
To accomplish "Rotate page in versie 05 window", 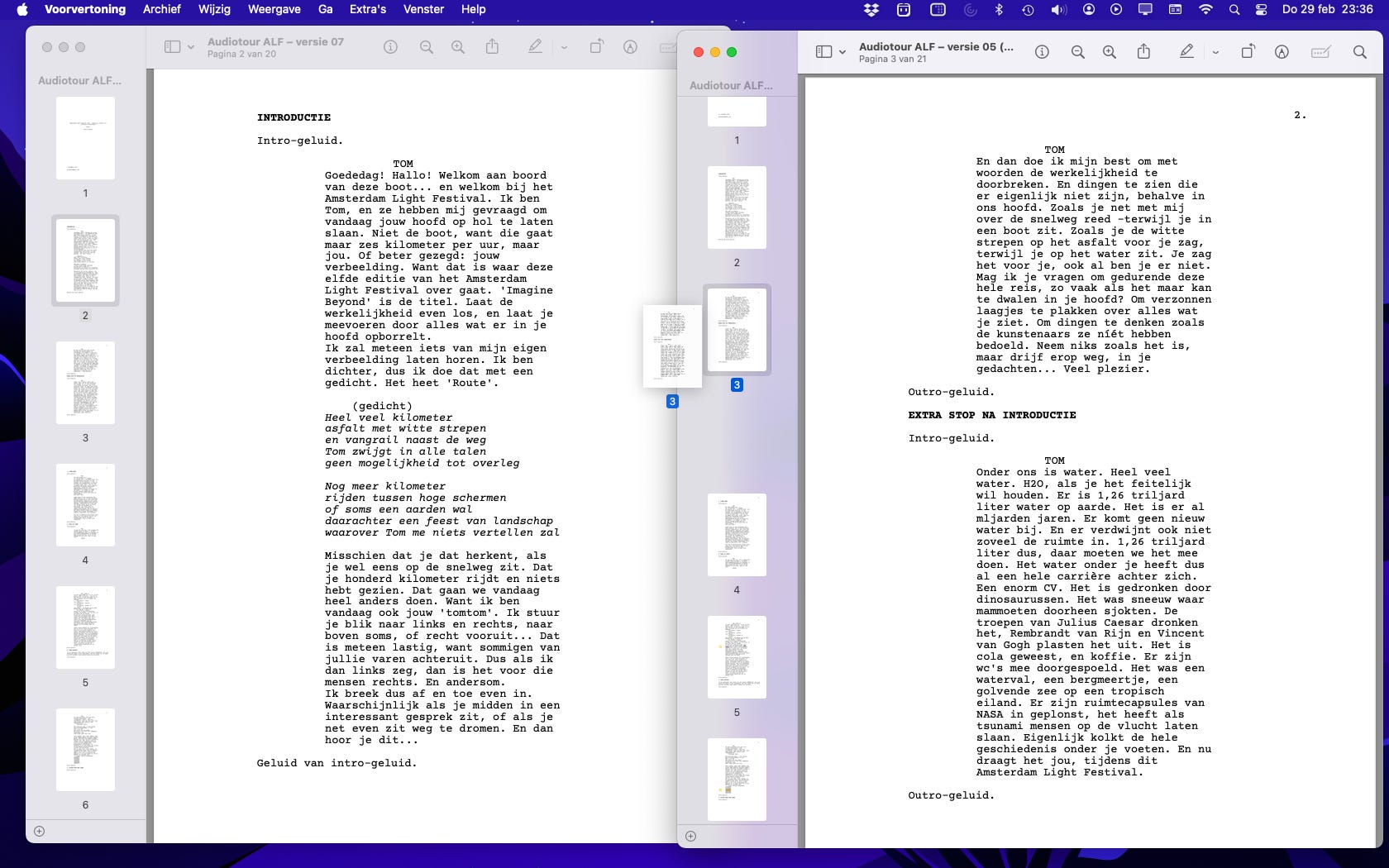I will (1248, 51).
